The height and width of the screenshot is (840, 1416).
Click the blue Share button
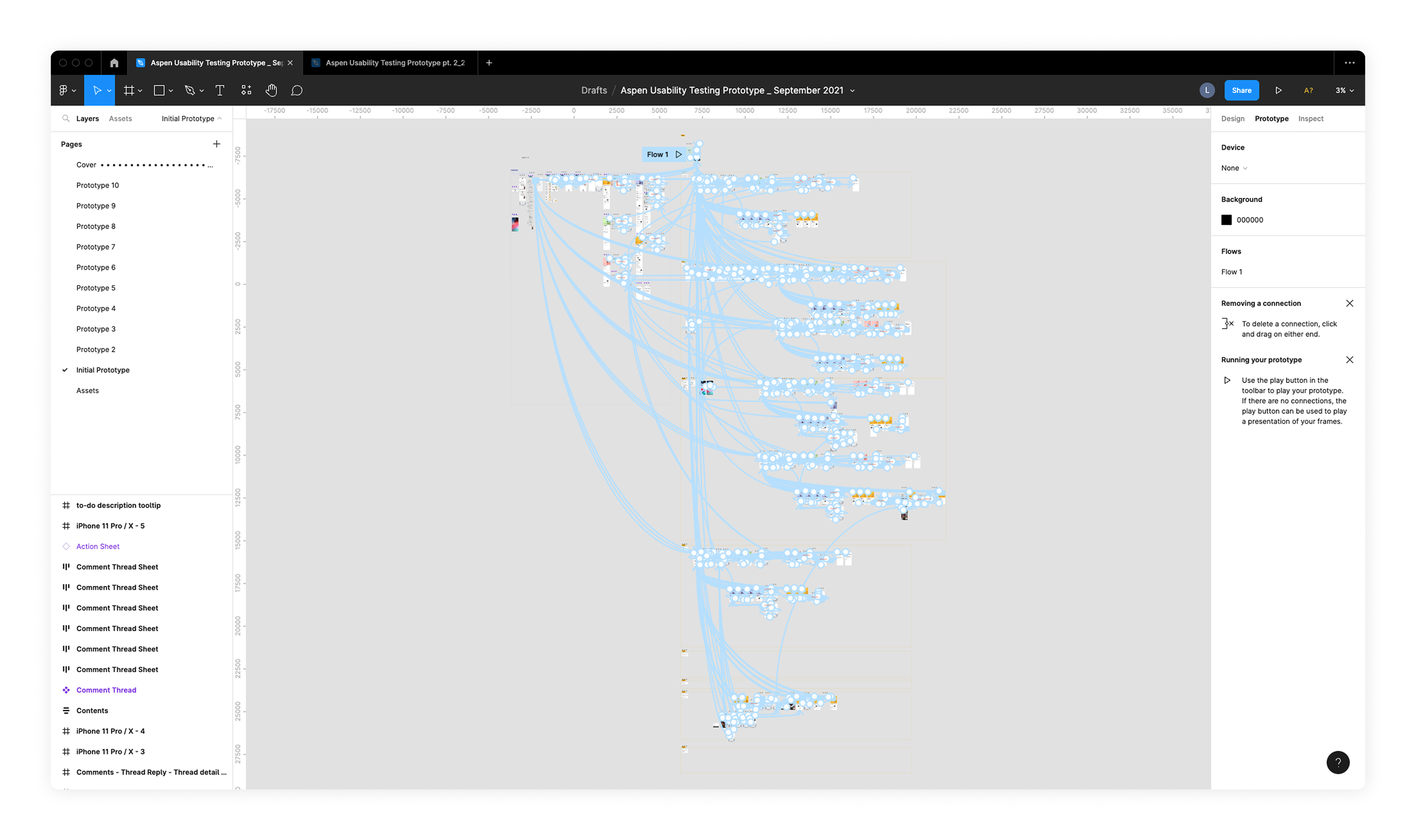pos(1241,91)
